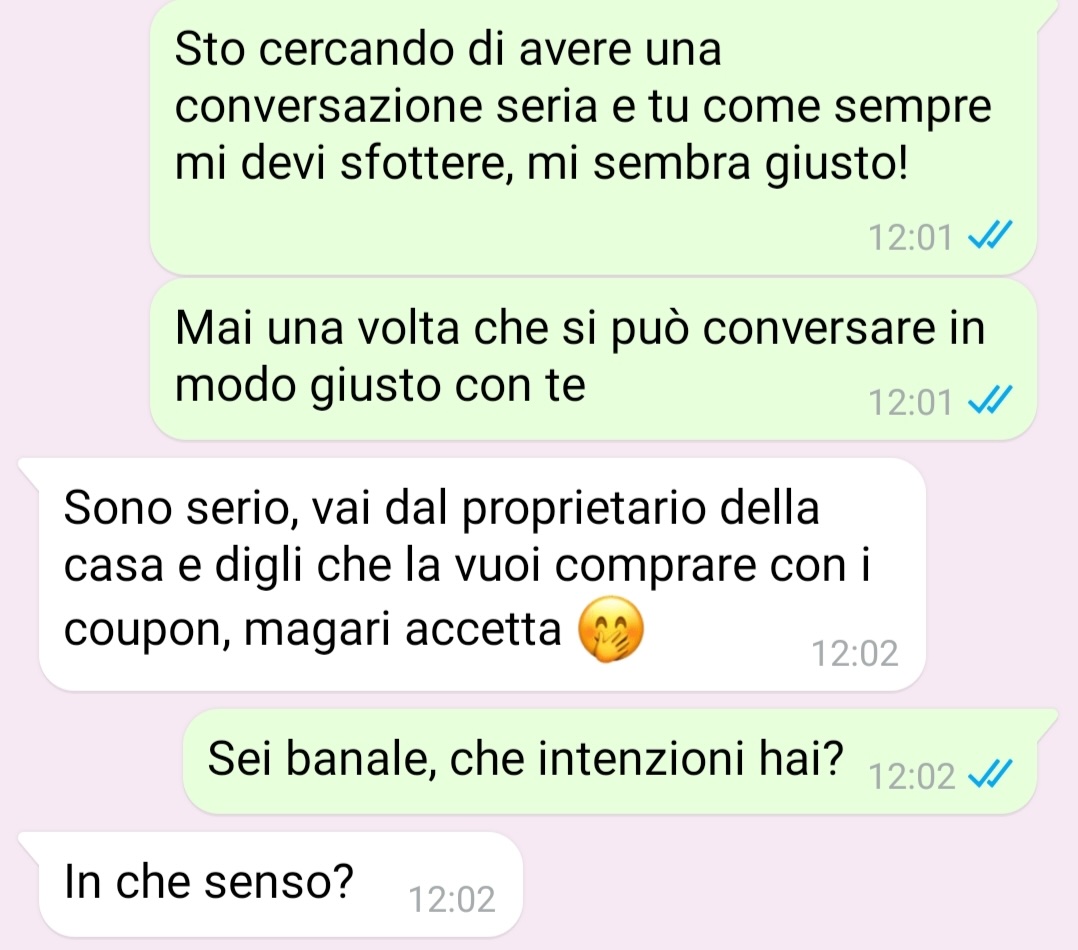The image size is (1078, 950).
Task: Select the 'Sto cercando di avere una' message bubble
Action: [x=593, y=135]
